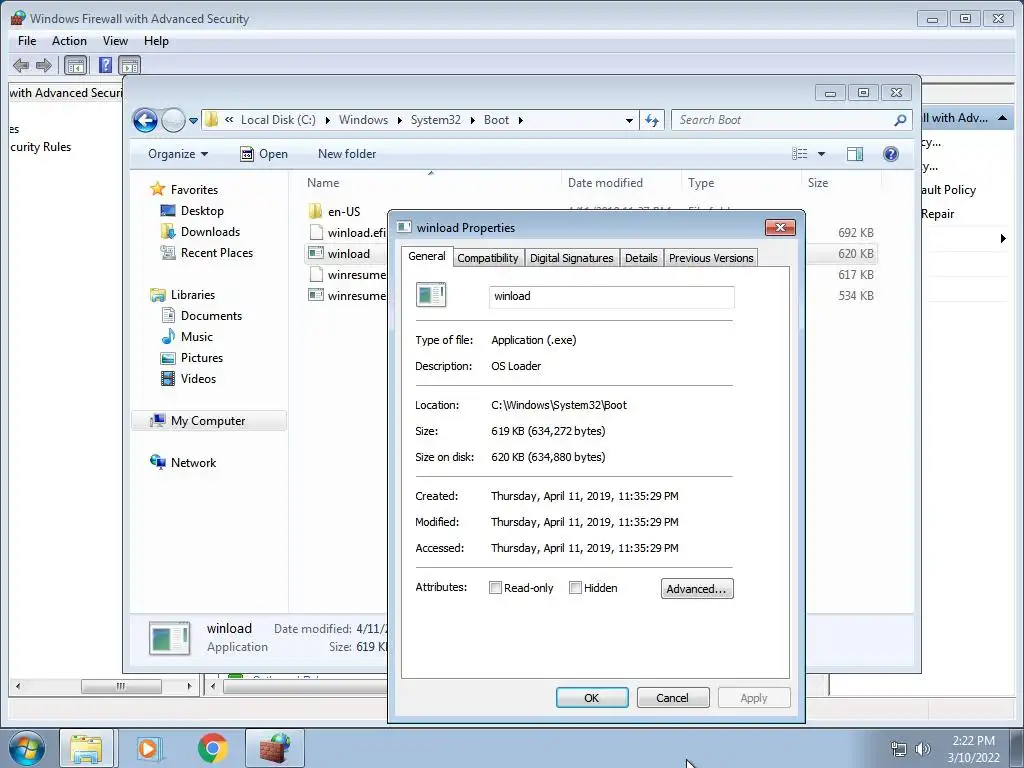Viewport: 1024px width, 768px height.
Task: Open recent pages dropdown next to forward button
Action: 193,121
